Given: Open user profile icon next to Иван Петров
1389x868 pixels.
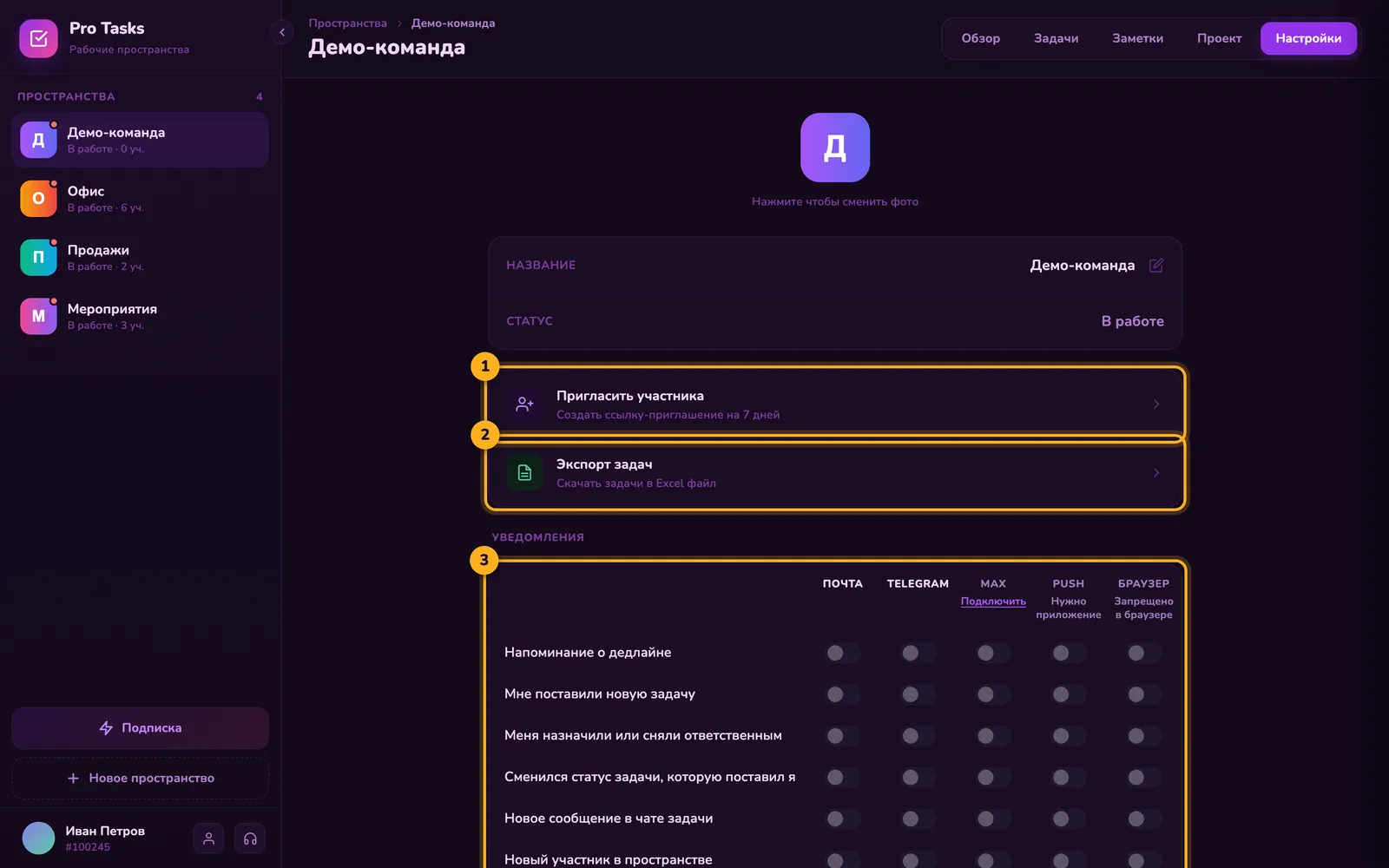Looking at the screenshot, I should click(x=208, y=838).
